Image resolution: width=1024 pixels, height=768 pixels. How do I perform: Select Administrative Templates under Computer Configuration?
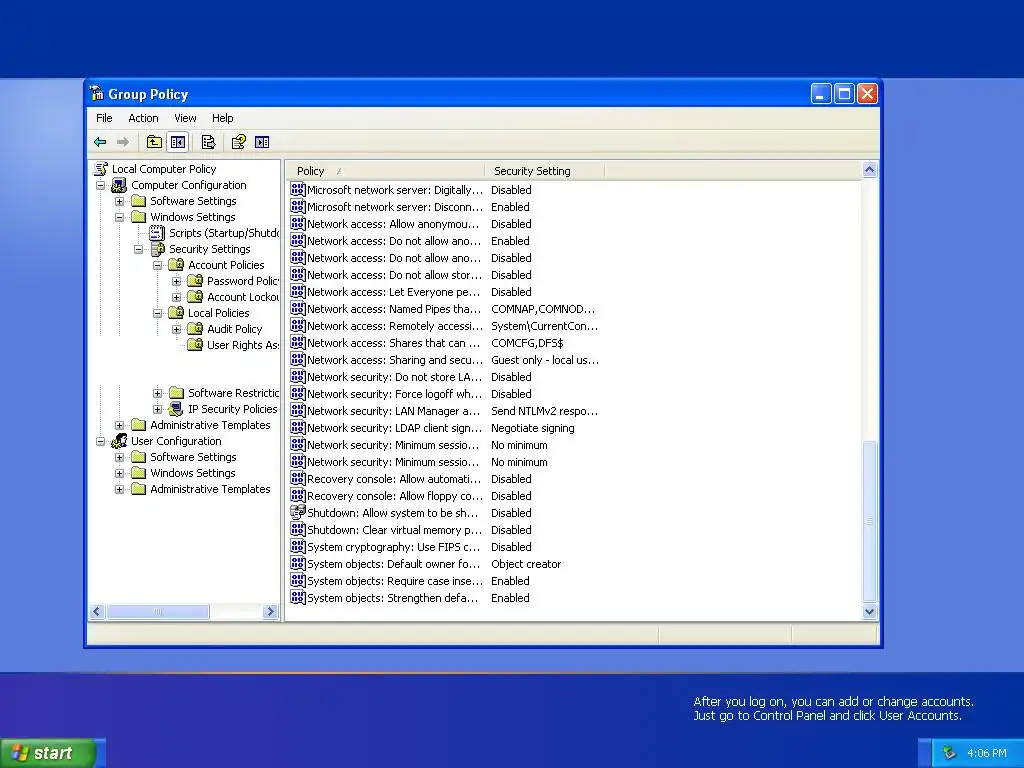(x=210, y=424)
